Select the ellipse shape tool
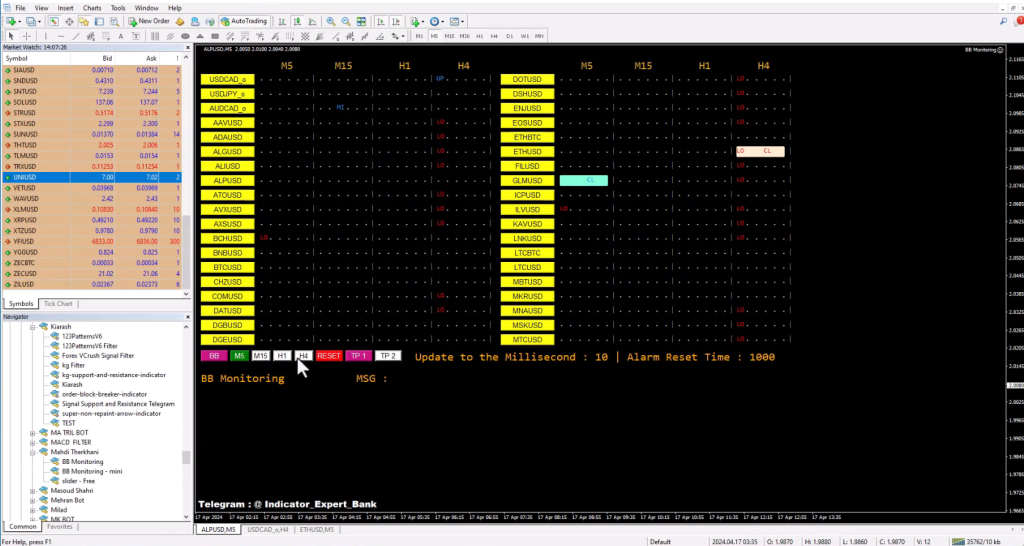The image size is (1024, 546). [x=185, y=36]
